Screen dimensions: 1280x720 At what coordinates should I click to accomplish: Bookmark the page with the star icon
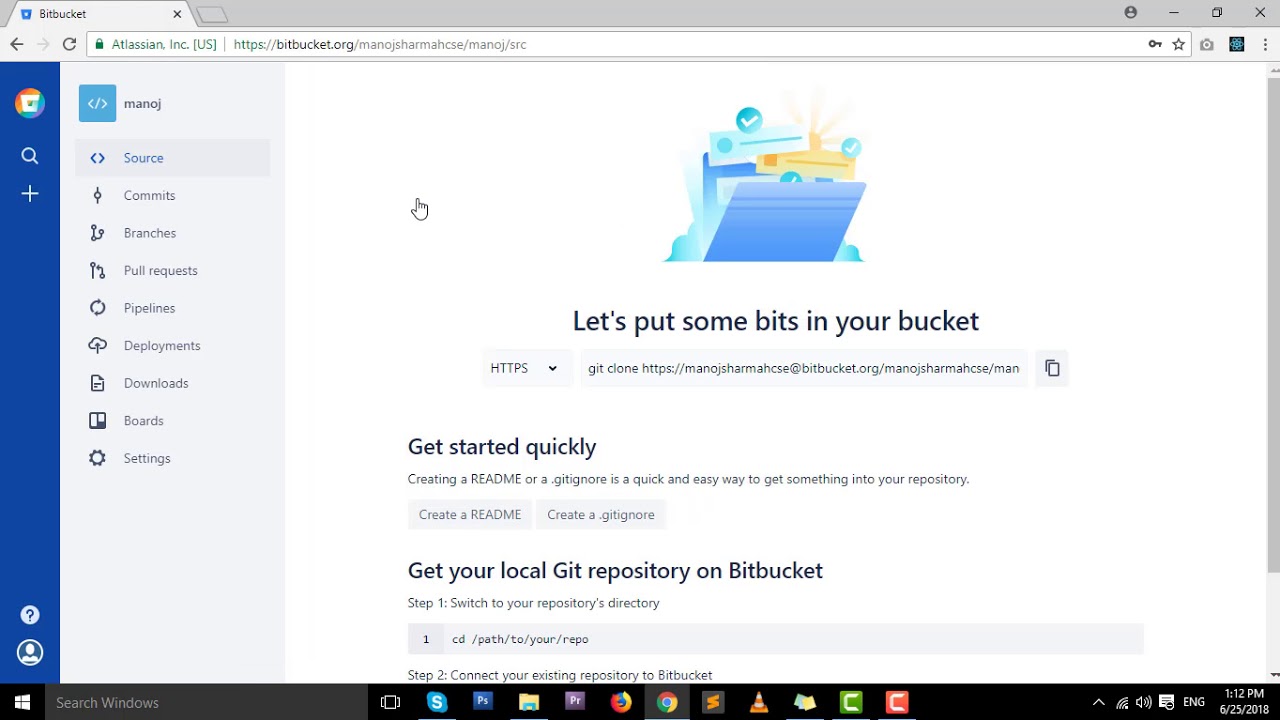(1179, 44)
